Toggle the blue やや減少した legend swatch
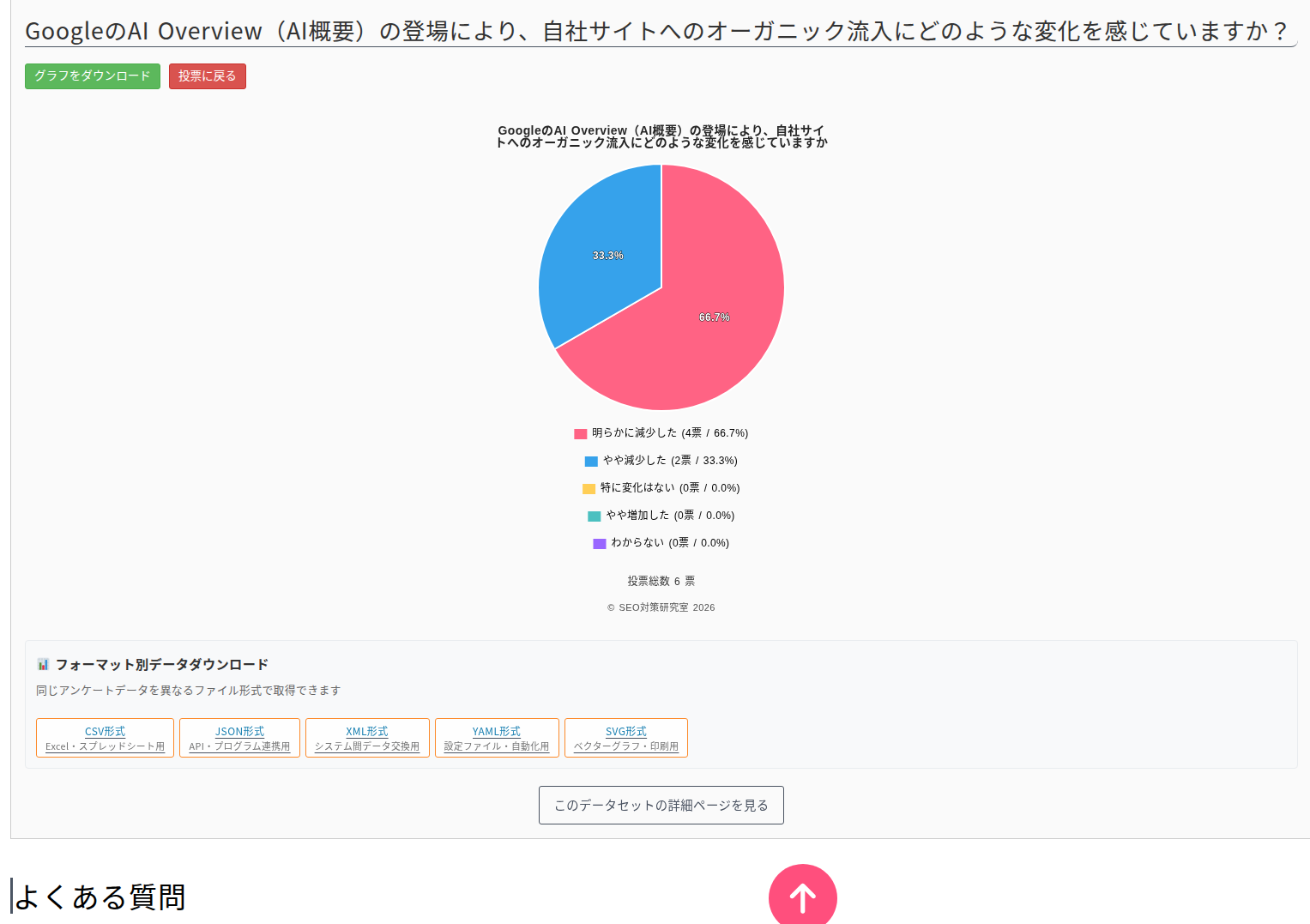The width and height of the screenshot is (1310, 924). tap(591, 462)
